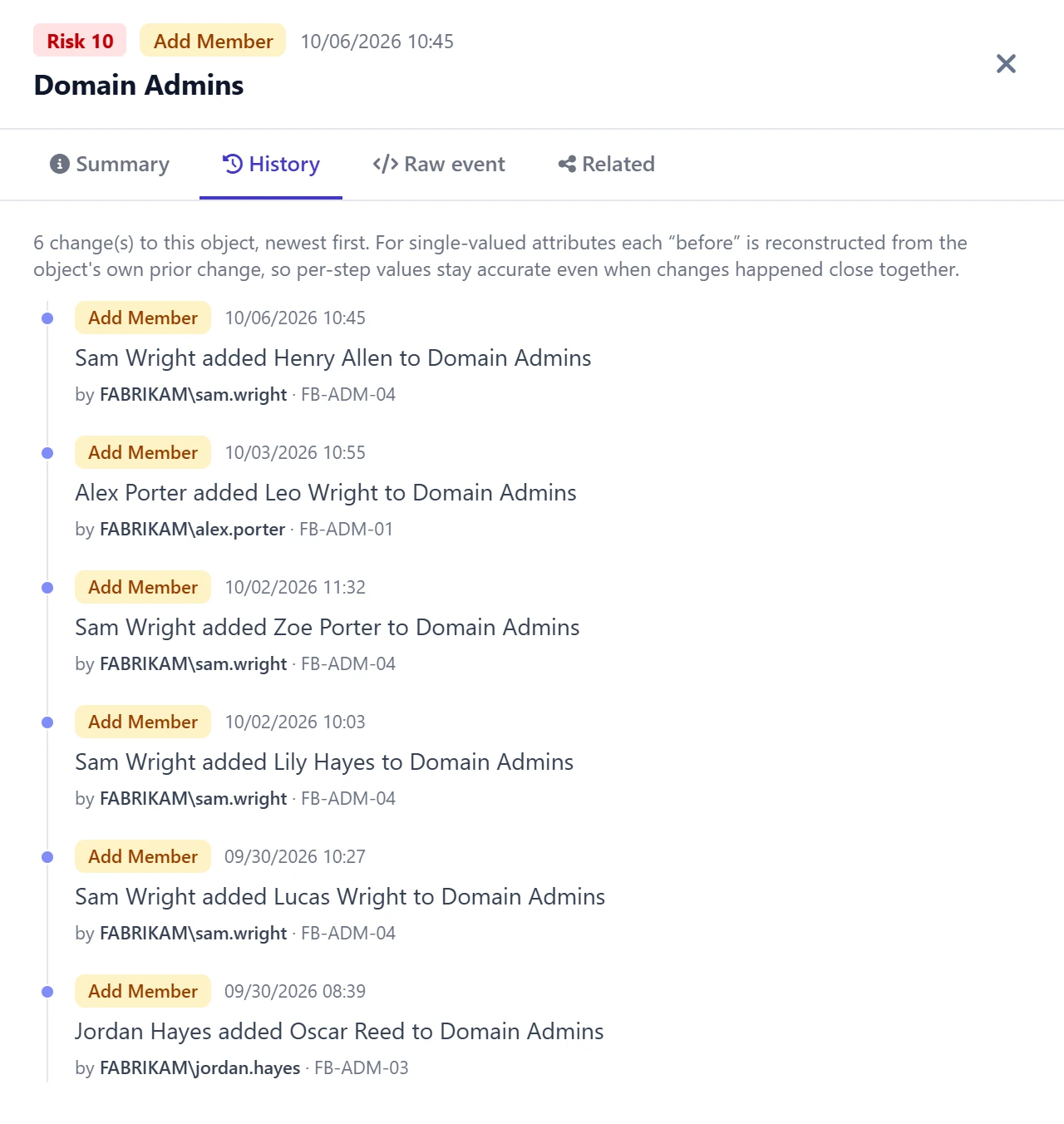1064x1124 pixels.
Task: Click the Related share nodes icon
Action: coord(567,164)
